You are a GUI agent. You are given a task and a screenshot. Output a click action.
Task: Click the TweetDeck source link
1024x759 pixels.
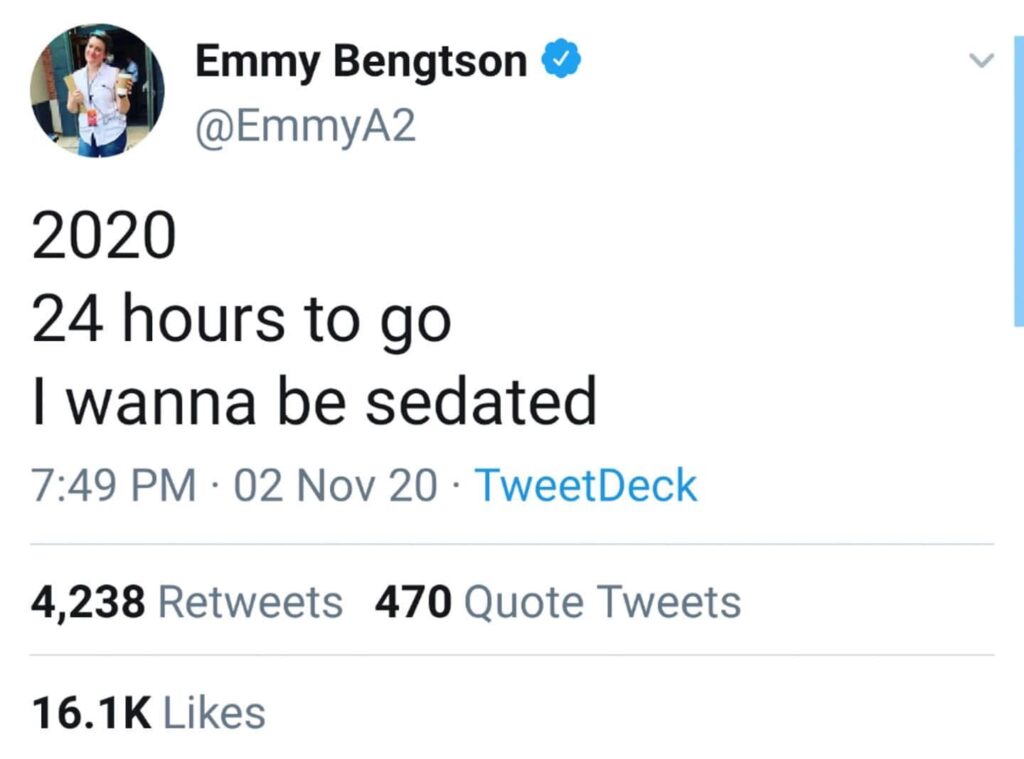tap(585, 486)
